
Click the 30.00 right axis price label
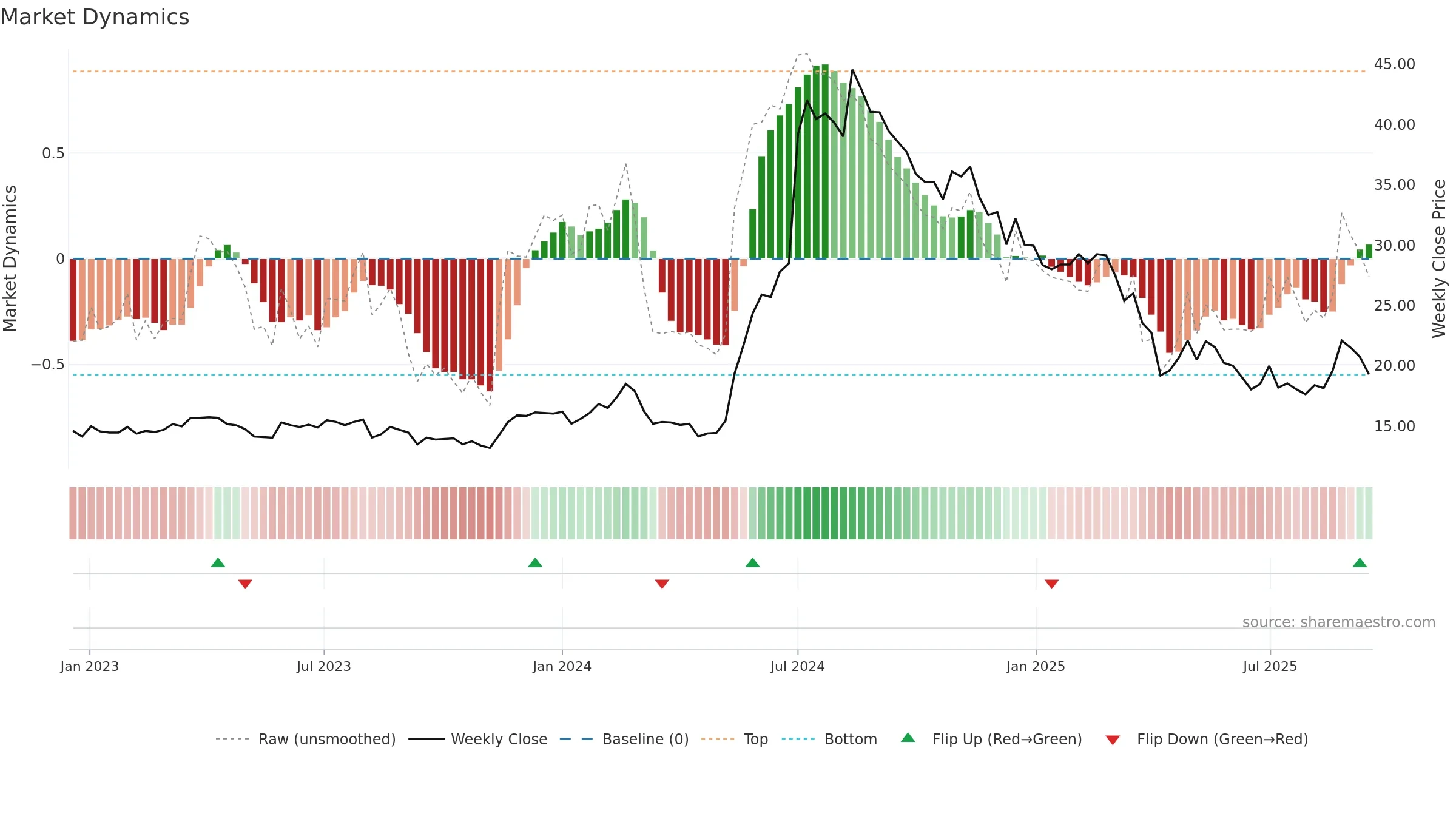click(x=1395, y=245)
